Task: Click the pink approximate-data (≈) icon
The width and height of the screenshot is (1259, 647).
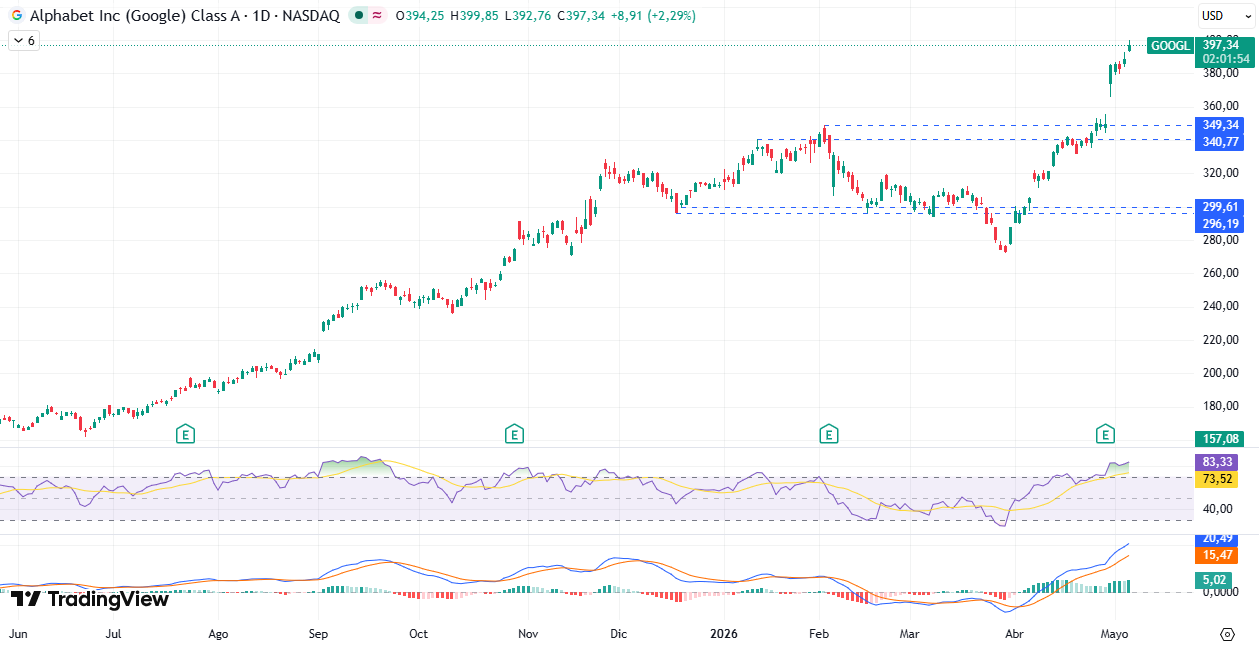Action: [x=377, y=16]
